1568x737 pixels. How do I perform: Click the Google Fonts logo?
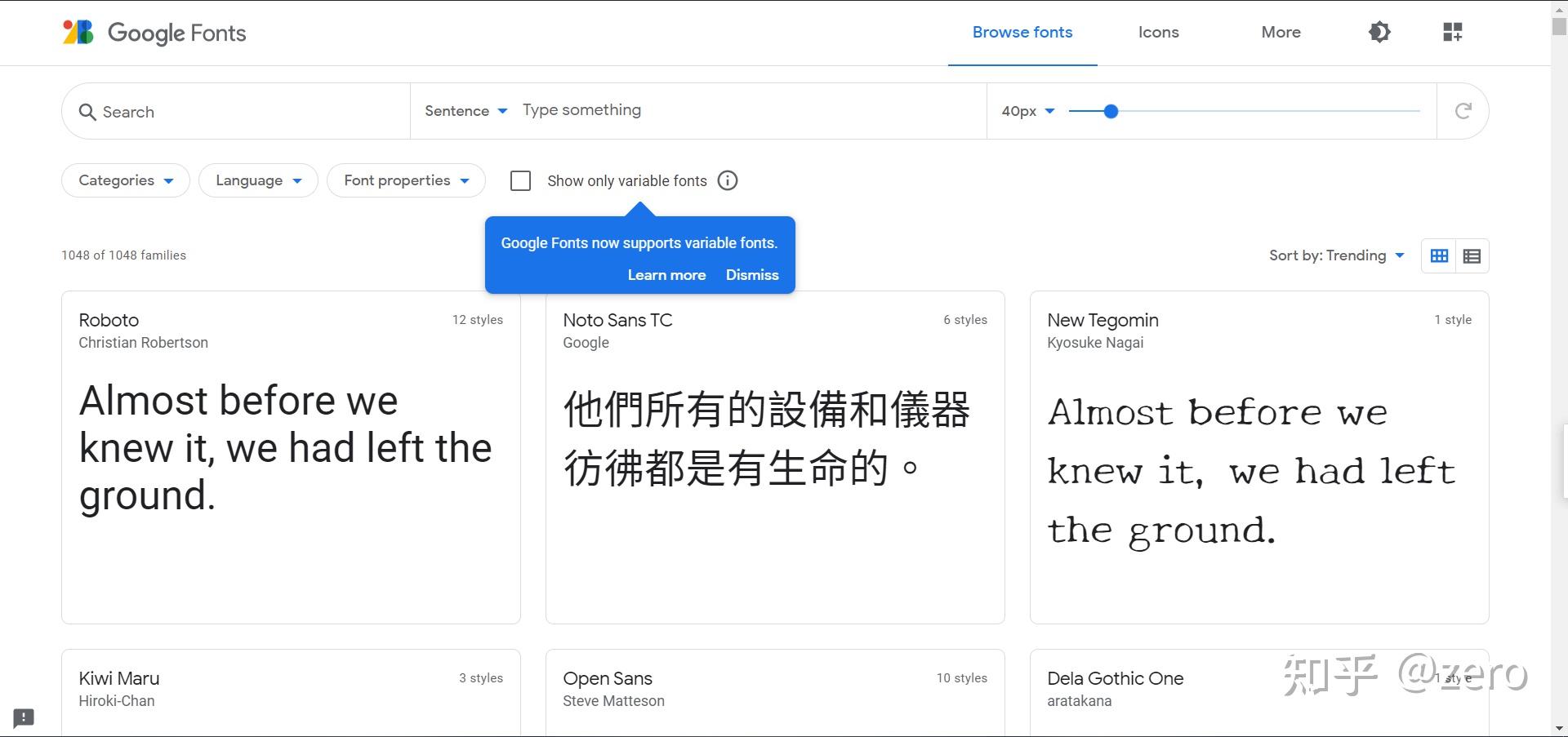click(x=154, y=33)
